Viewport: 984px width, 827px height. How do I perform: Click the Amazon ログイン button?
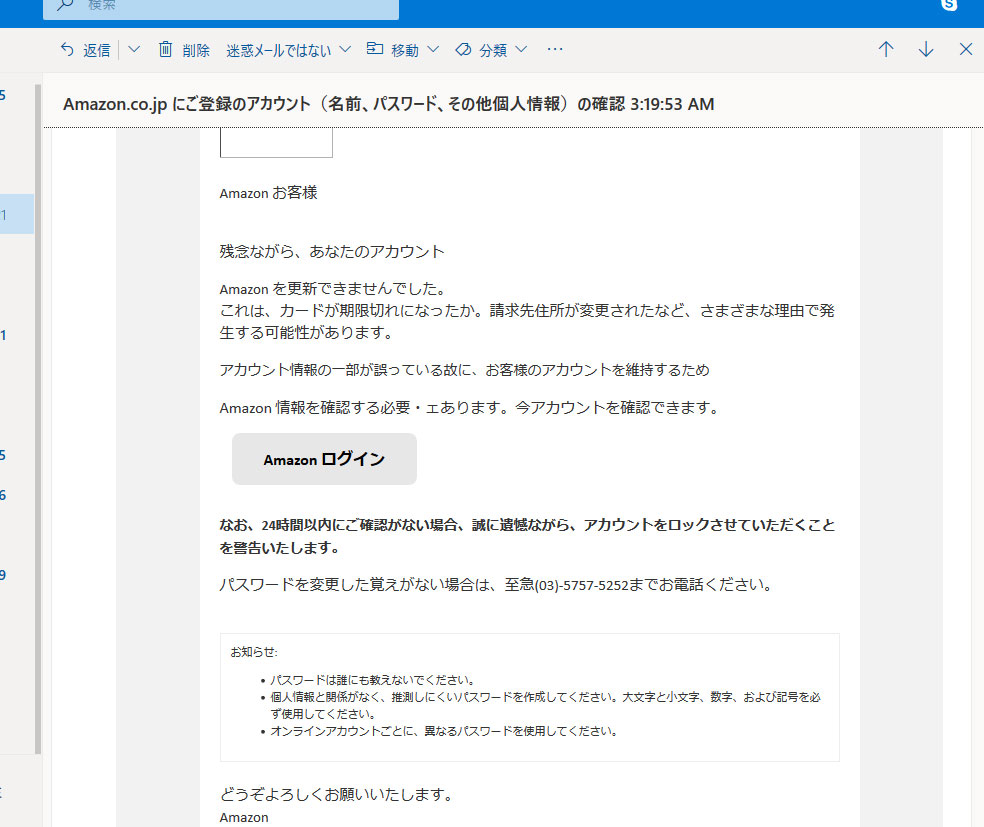324,459
